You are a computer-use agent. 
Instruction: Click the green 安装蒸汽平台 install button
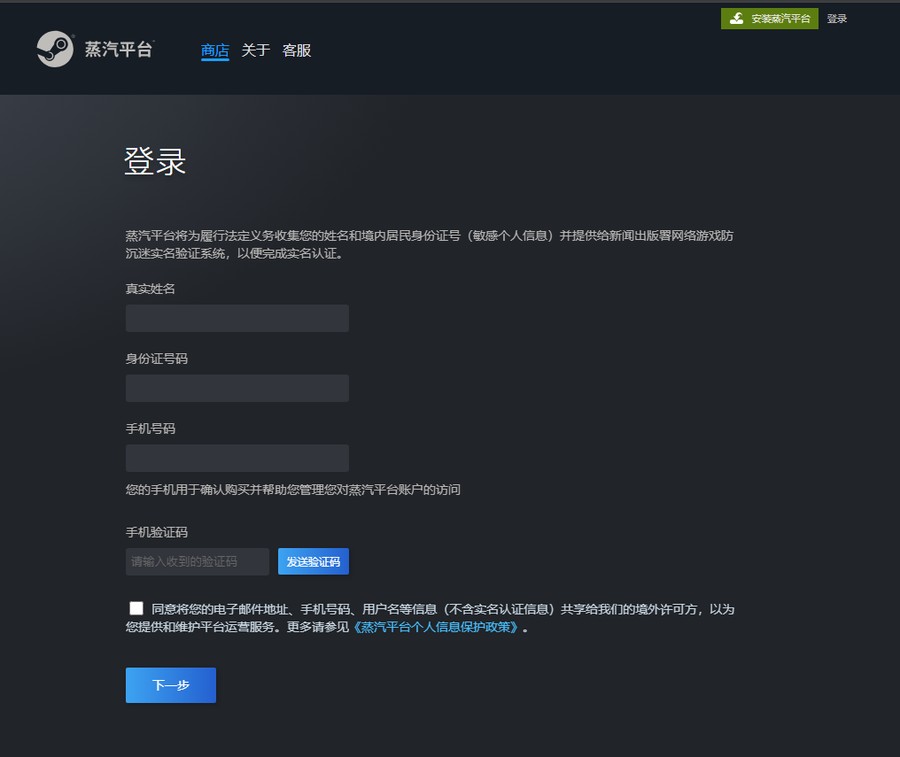click(x=769, y=19)
